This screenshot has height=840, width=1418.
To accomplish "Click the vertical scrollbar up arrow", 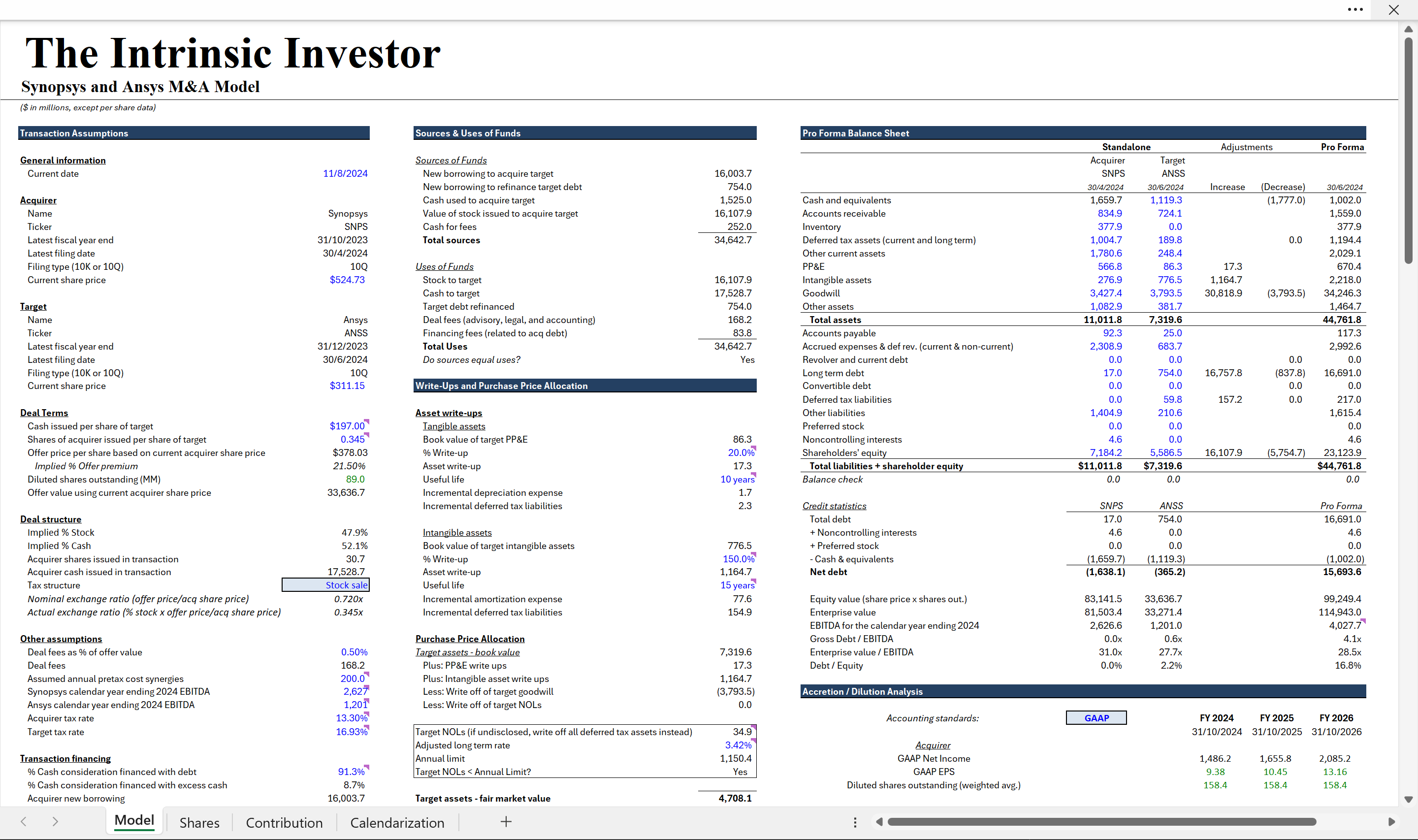I will 1408,29.
